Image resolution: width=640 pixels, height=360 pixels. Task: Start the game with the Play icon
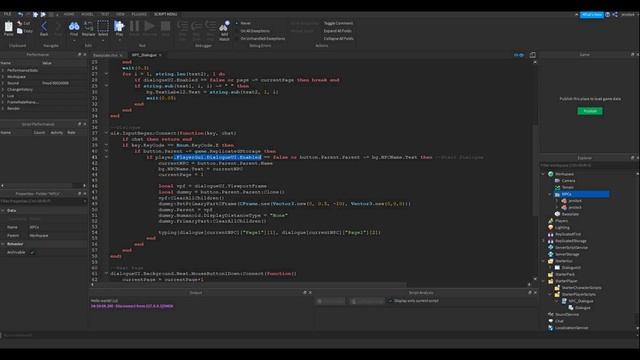click(x=119, y=27)
